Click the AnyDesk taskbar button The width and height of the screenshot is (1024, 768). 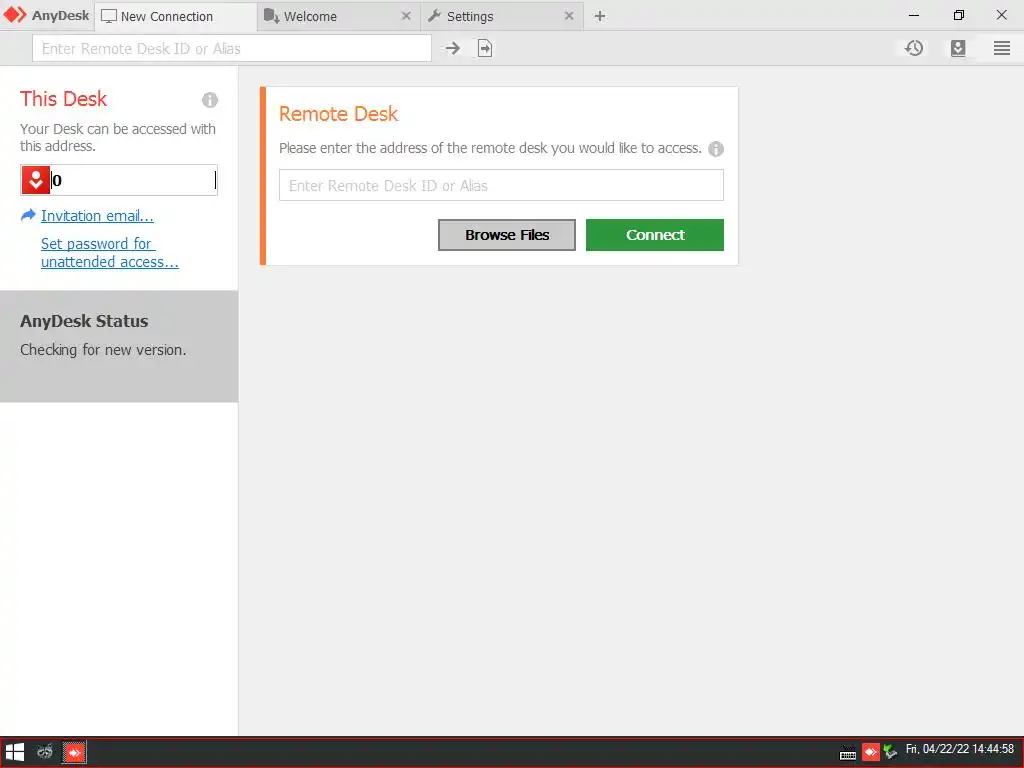coord(74,752)
